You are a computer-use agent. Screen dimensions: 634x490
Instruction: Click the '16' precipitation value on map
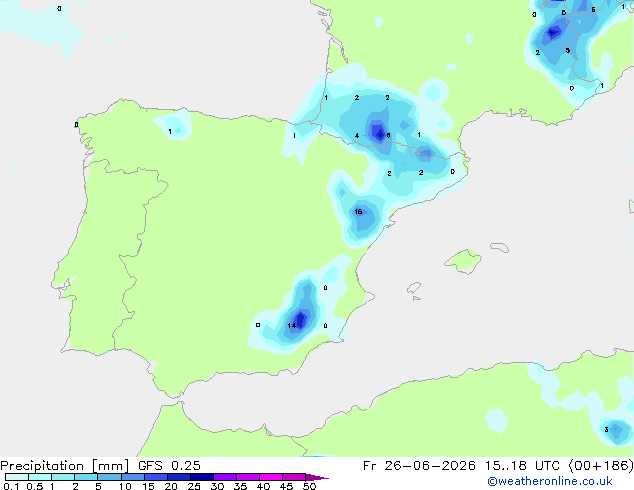tap(358, 211)
